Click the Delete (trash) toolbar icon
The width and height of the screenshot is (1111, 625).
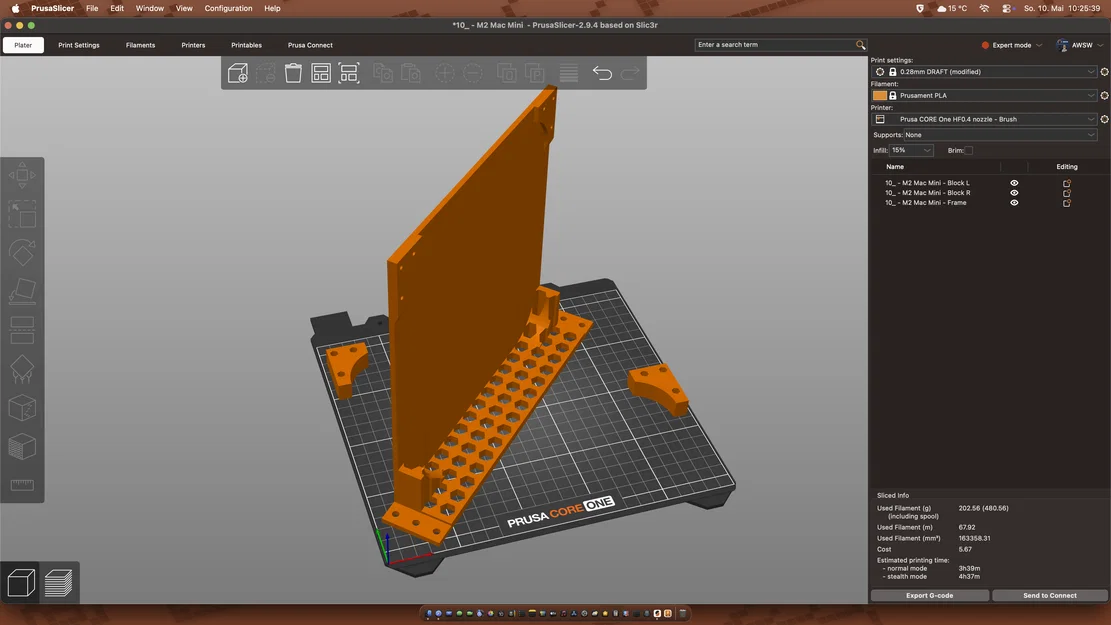[x=293, y=73]
